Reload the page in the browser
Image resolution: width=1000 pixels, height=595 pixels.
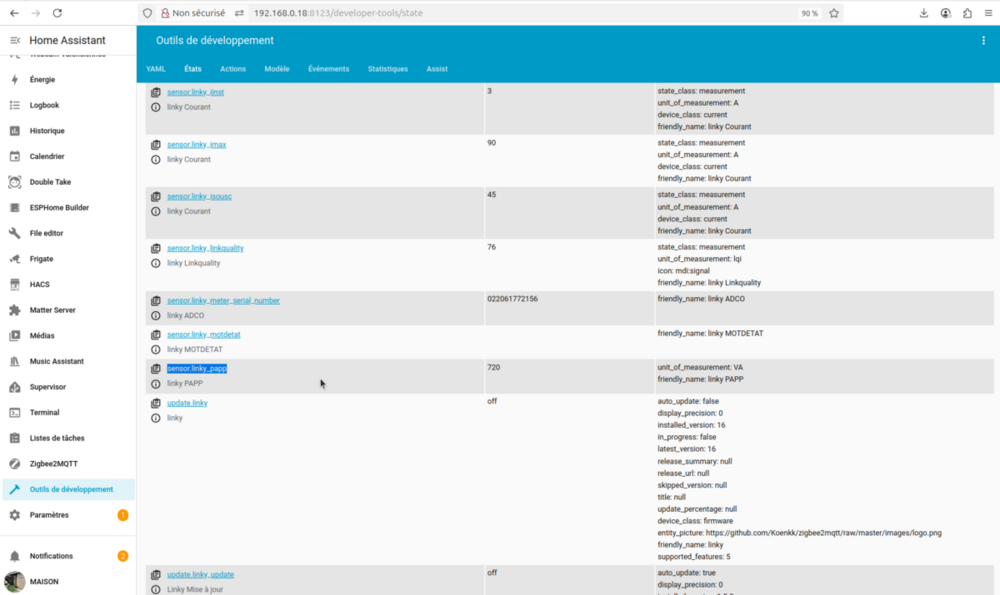(x=57, y=13)
